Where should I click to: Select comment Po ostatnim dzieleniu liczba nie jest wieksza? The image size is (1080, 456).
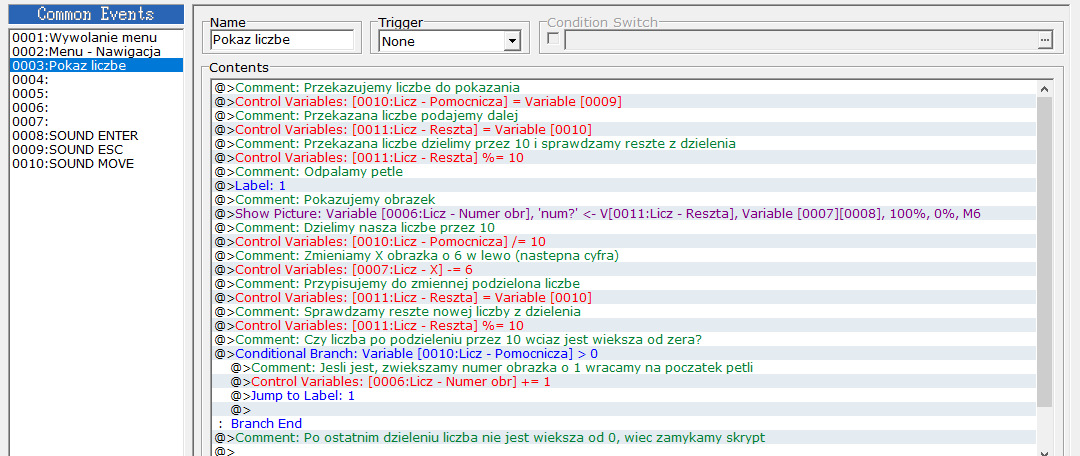[623, 437]
